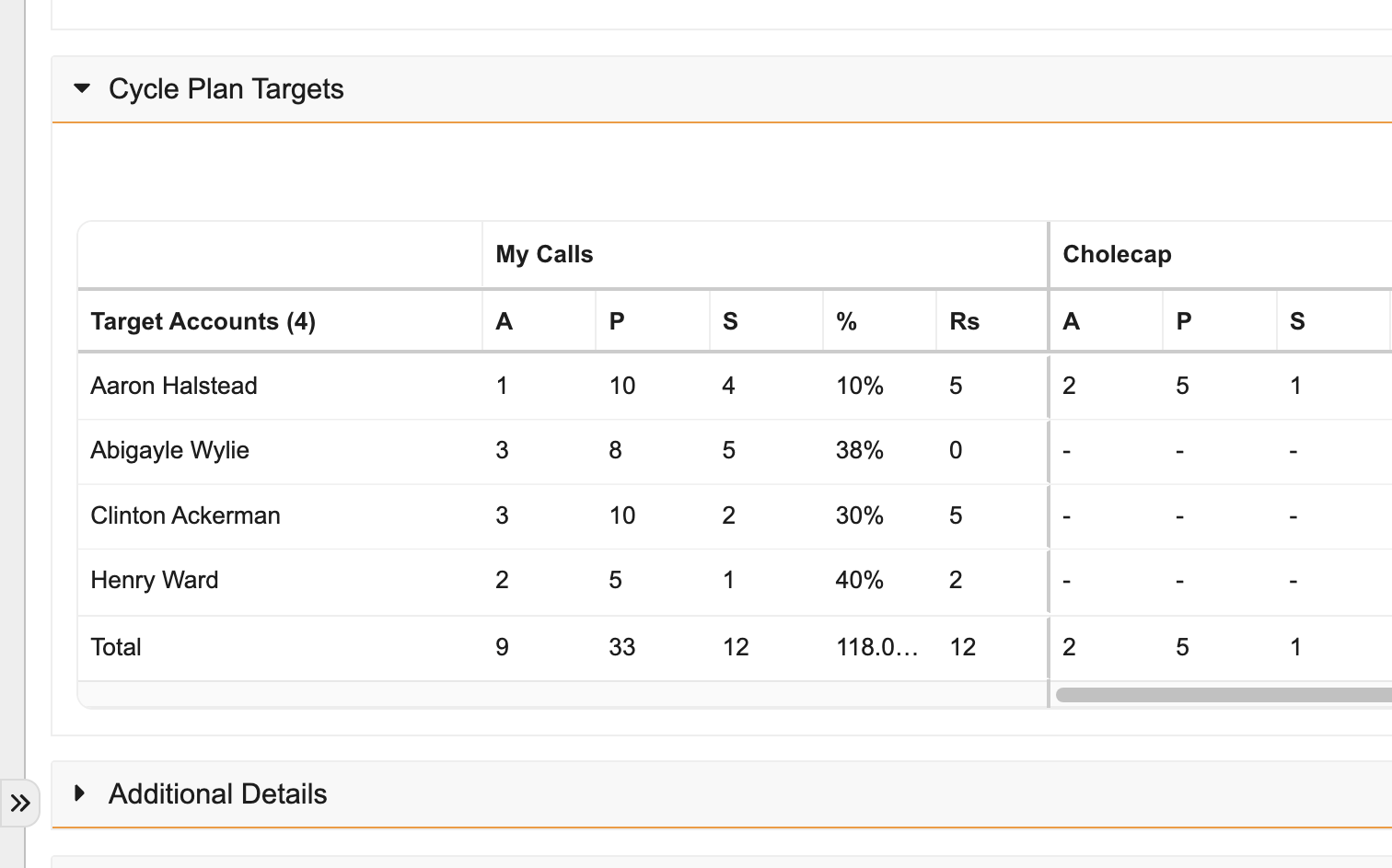
Task: Select Clinton Ackerman account row
Action: click(x=185, y=515)
